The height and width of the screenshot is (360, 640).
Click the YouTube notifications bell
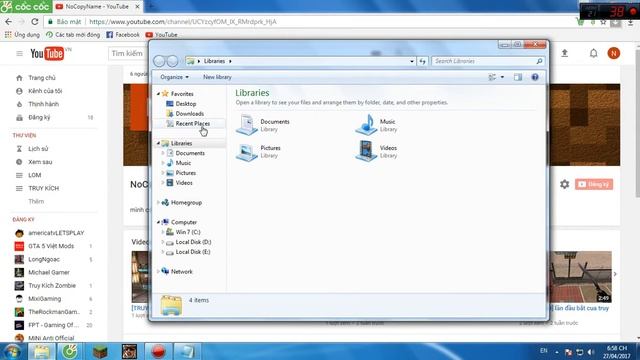tap(593, 53)
